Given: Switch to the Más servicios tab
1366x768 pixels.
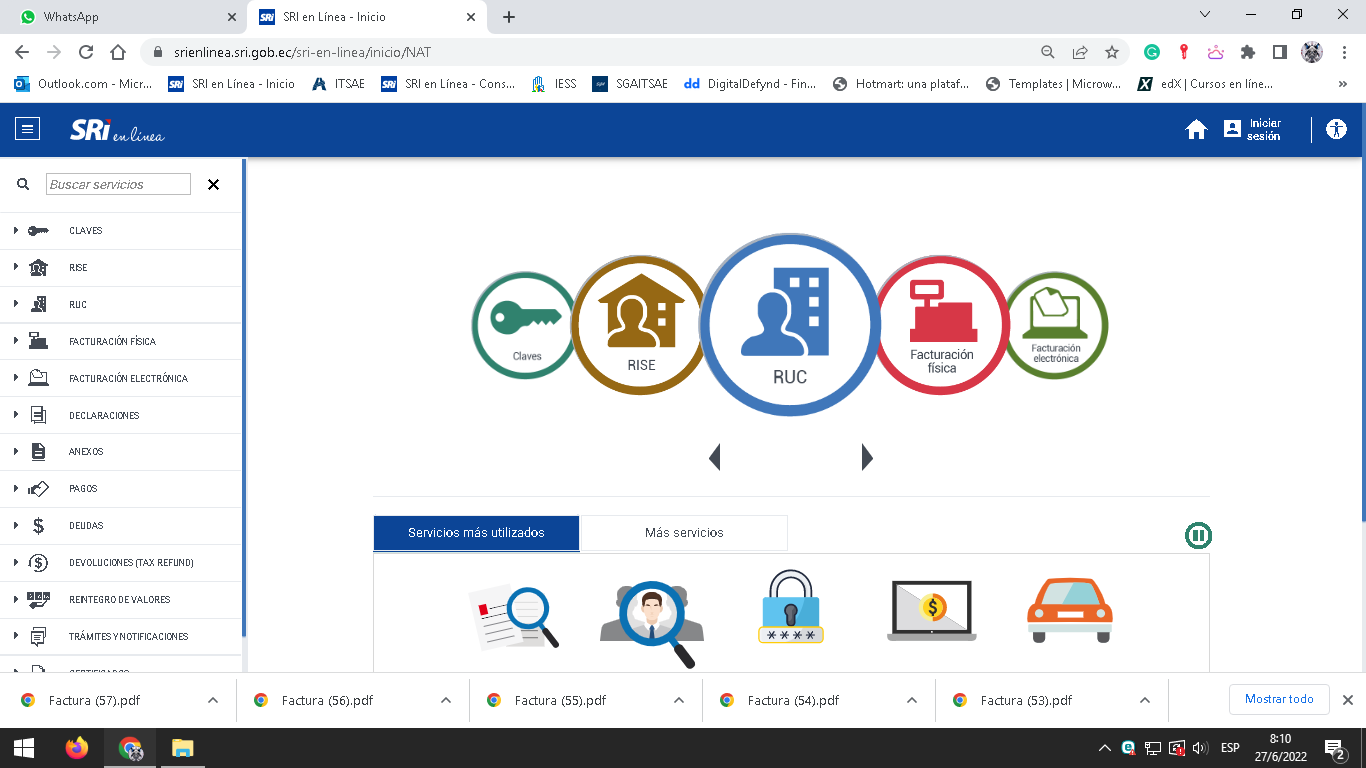Looking at the screenshot, I should pos(684,533).
